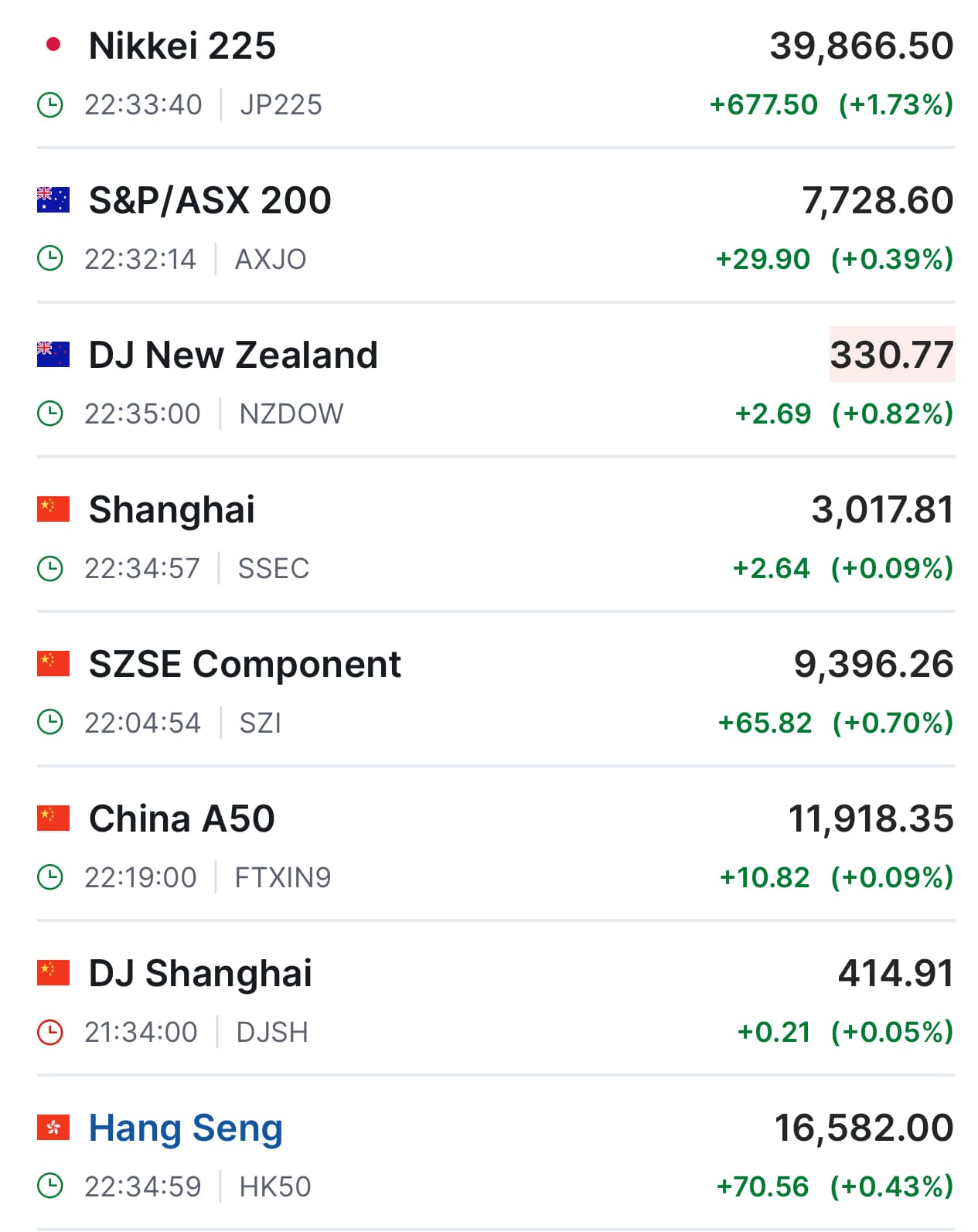Click the Japan flag icon beside Nikkei 225
Viewport: 978px width, 1232px height.
[53, 45]
